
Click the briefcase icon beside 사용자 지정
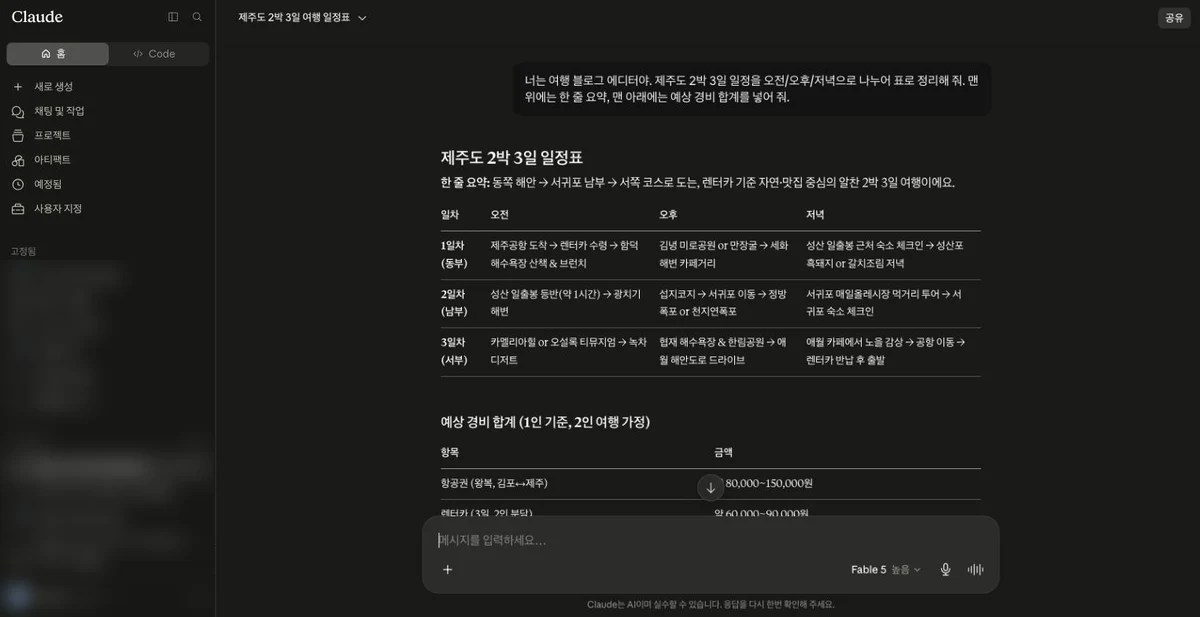17,209
